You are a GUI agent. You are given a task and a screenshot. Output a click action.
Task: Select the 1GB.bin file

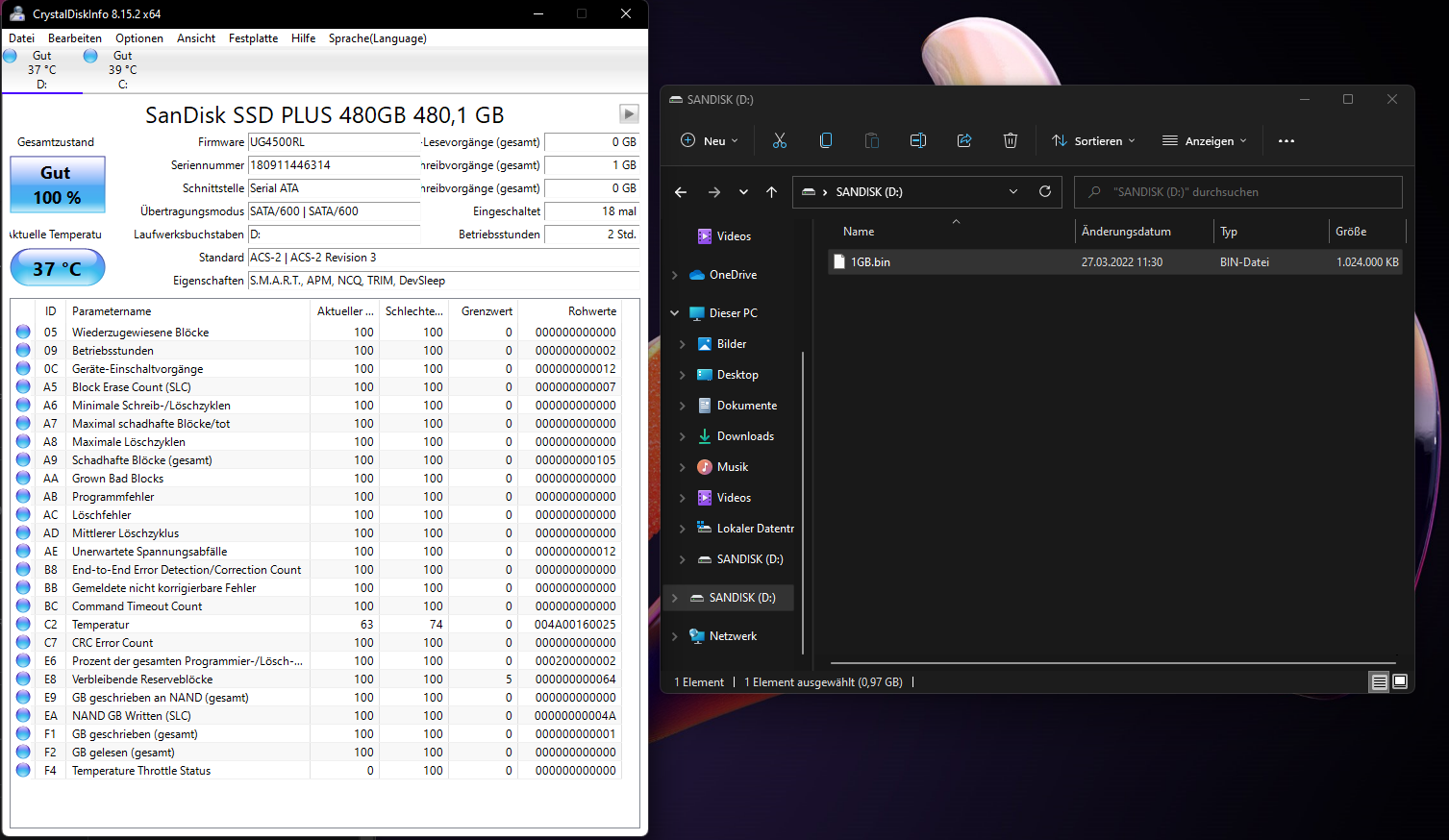1114,261
